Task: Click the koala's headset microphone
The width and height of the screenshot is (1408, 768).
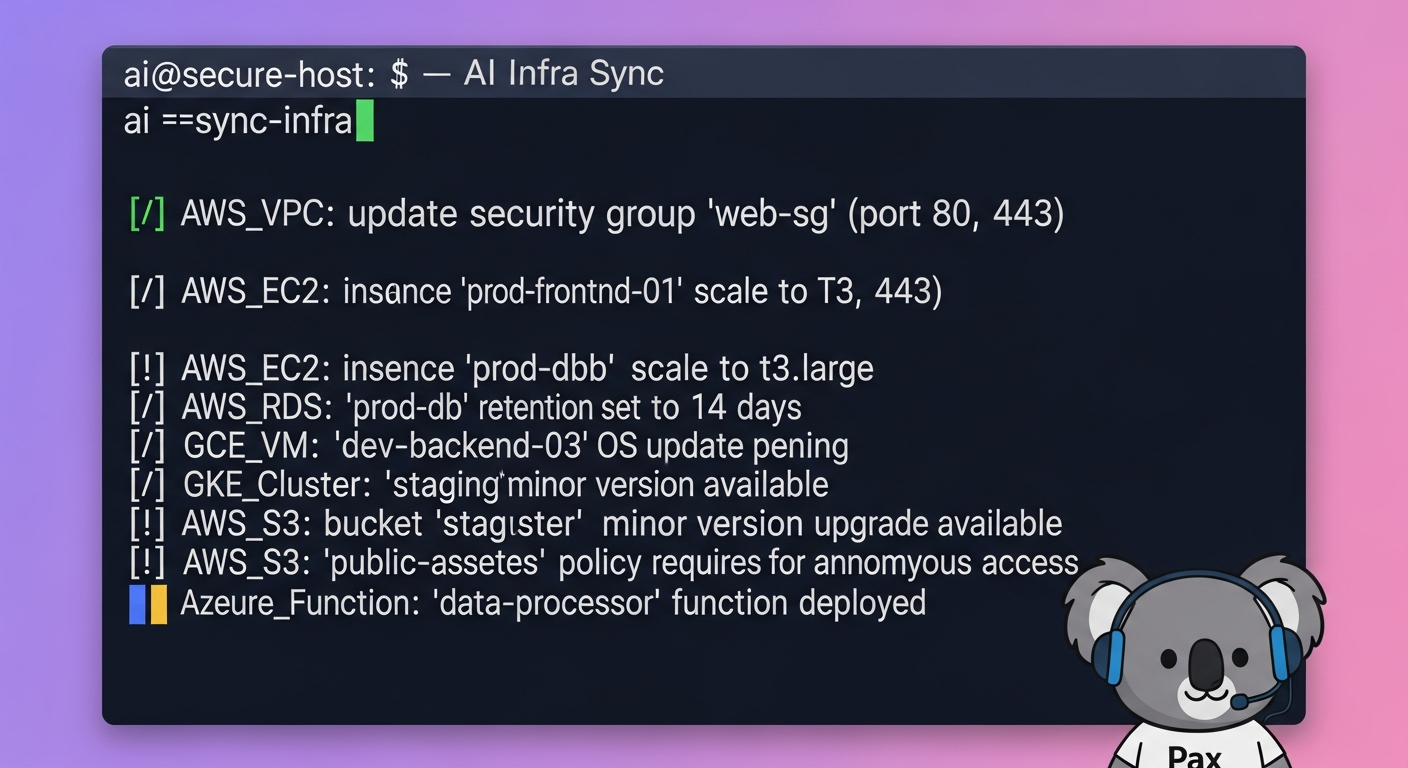Action: (1240, 703)
